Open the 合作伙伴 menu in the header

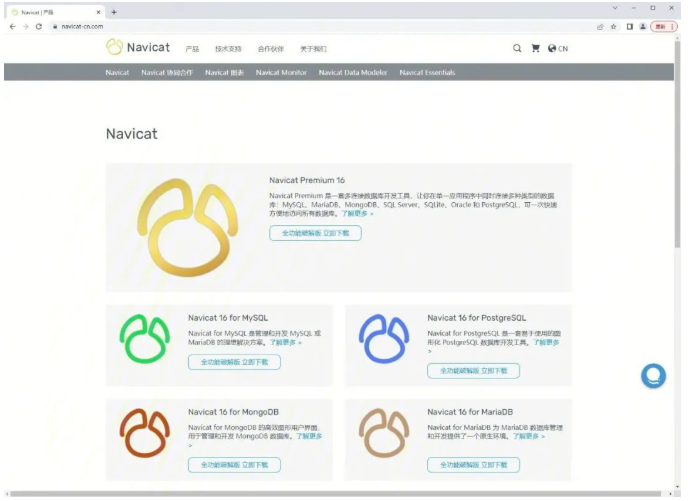tap(271, 49)
